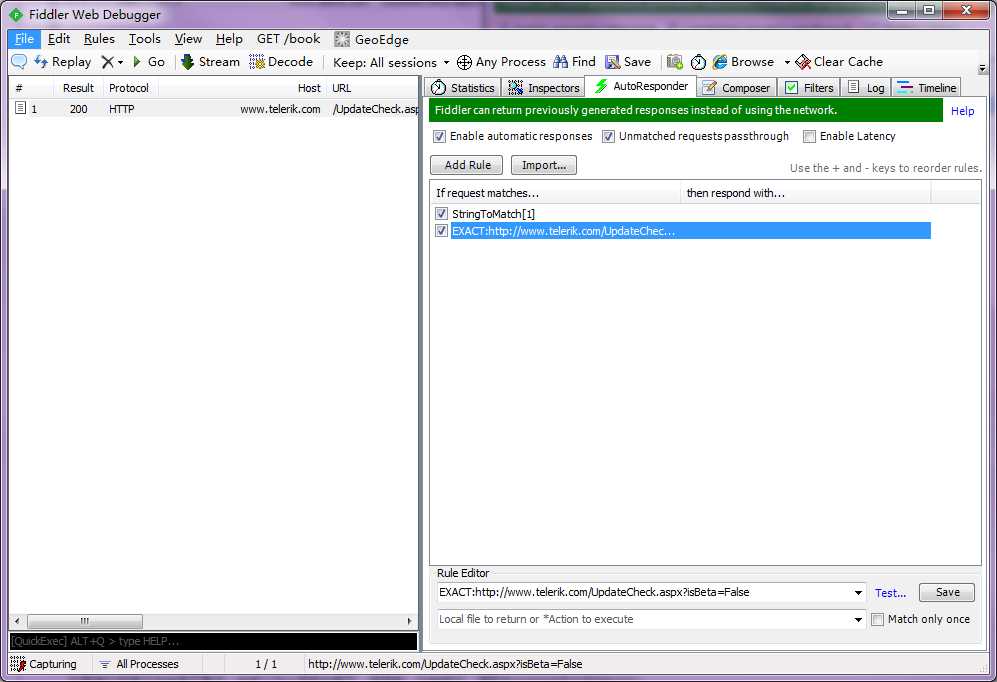Click Clear Cache in toolbar

[x=839, y=62]
